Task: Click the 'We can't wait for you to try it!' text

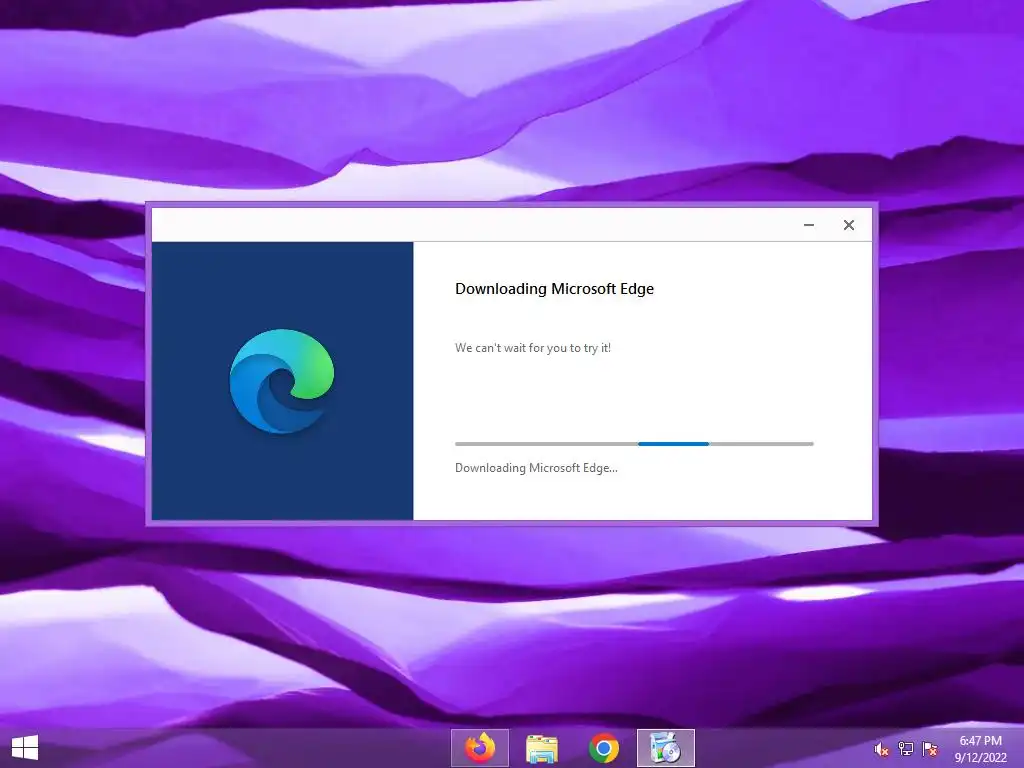Action: click(x=533, y=348)
